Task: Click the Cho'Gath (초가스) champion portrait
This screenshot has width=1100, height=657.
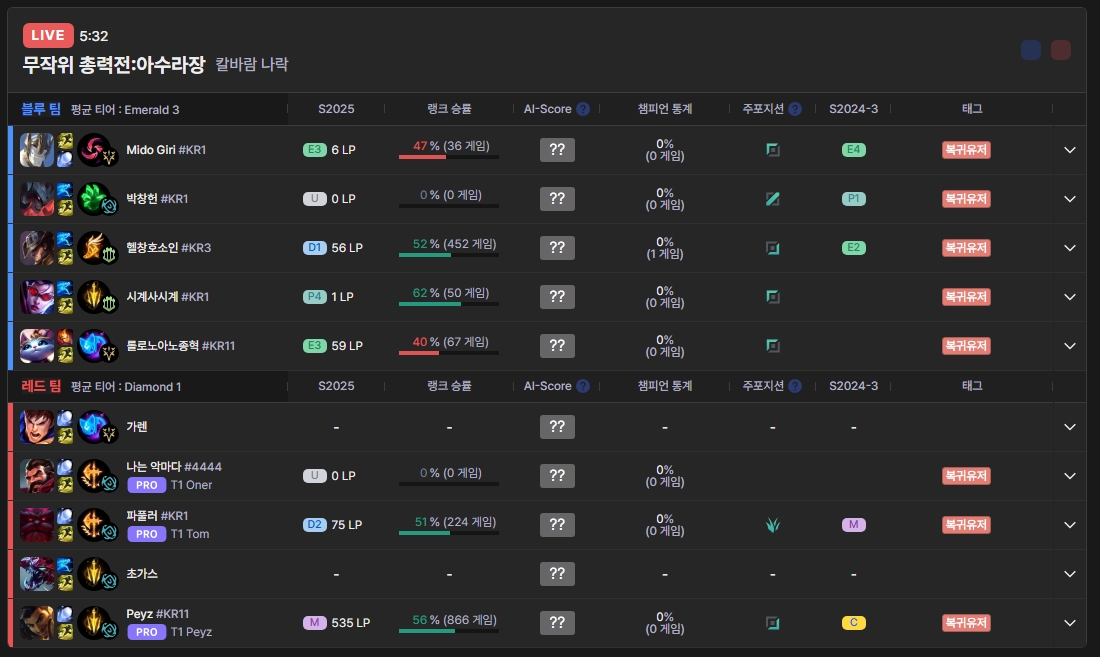Action: coord(37,574)
